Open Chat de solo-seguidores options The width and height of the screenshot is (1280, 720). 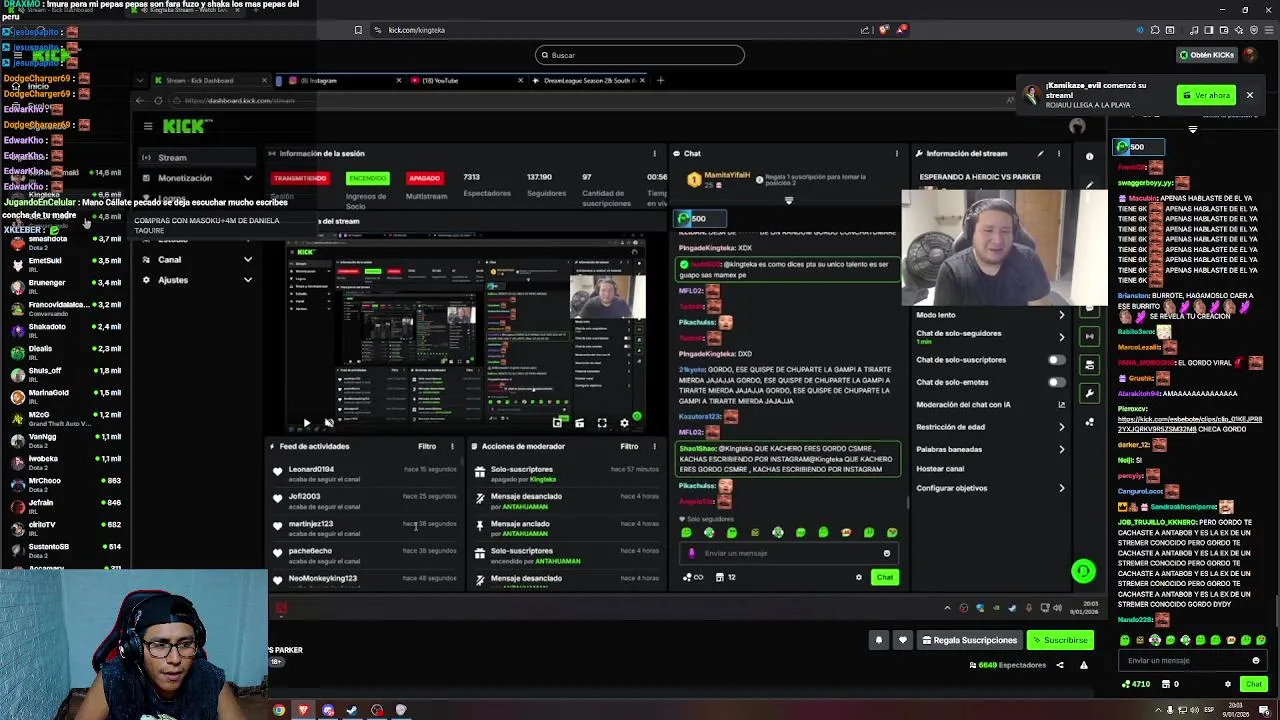click(990, 336)
